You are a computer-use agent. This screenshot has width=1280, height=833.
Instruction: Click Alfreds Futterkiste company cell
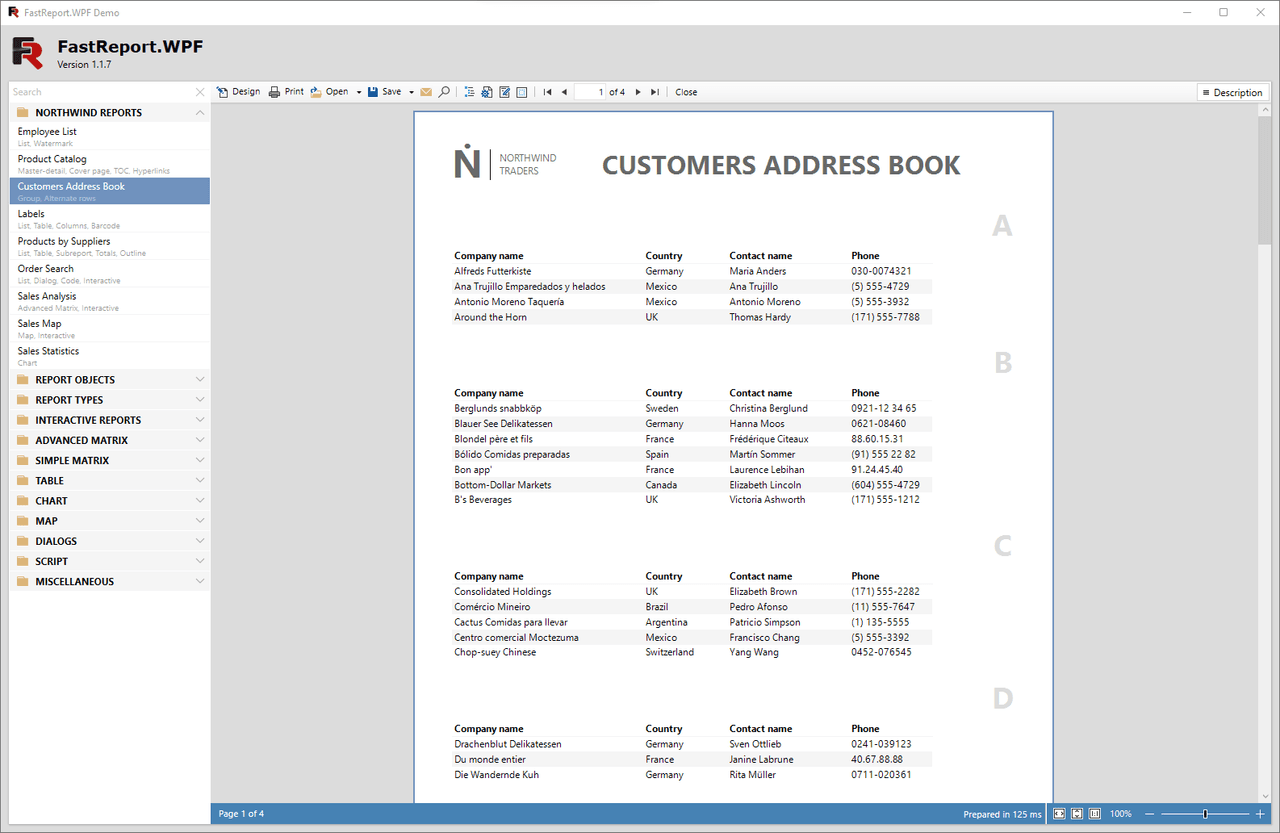click(x=493, y=271)
